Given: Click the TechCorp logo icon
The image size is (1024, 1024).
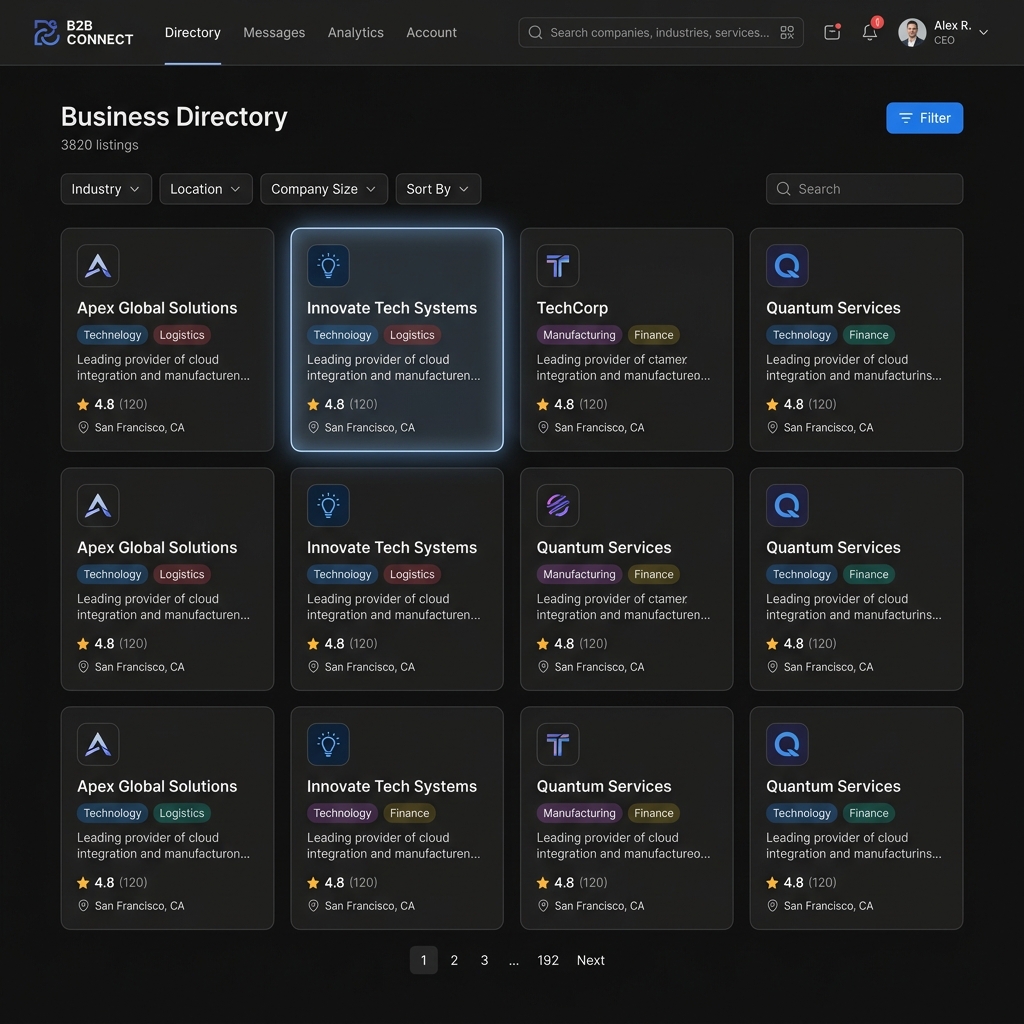Looking at the screenshot, I should click(558, 265).
